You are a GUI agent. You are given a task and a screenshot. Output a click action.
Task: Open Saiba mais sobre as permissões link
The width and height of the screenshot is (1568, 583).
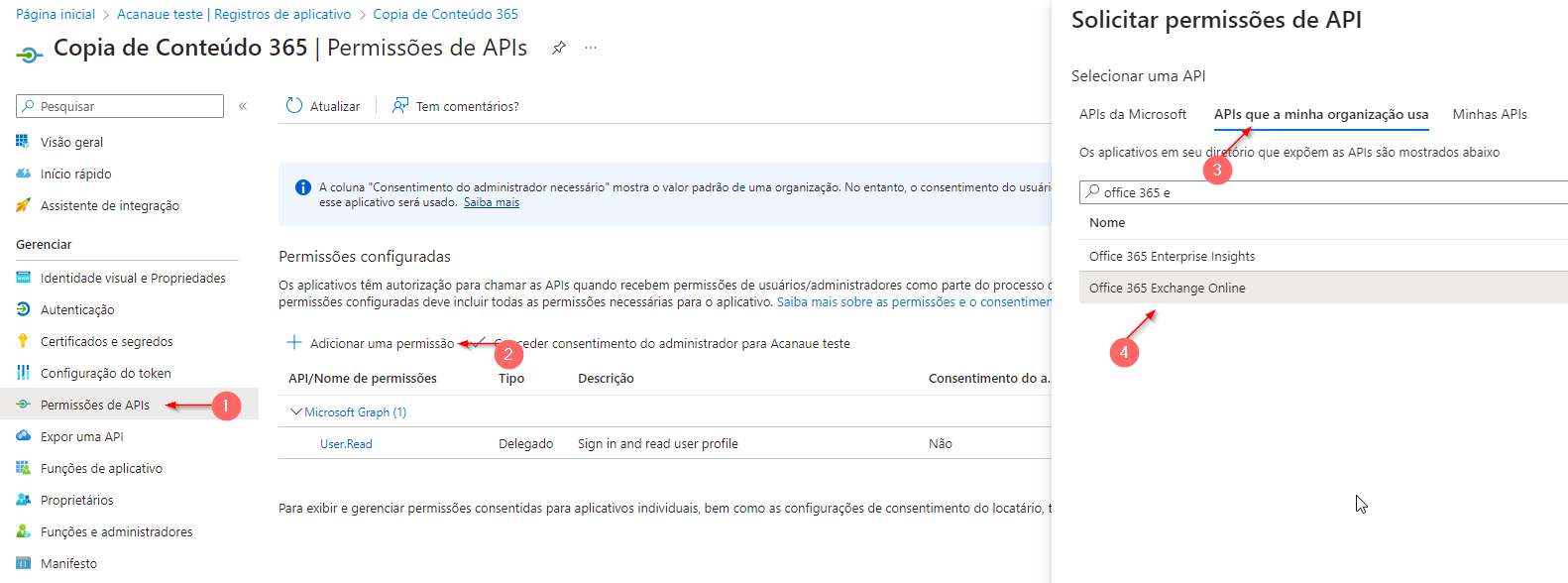913,302
